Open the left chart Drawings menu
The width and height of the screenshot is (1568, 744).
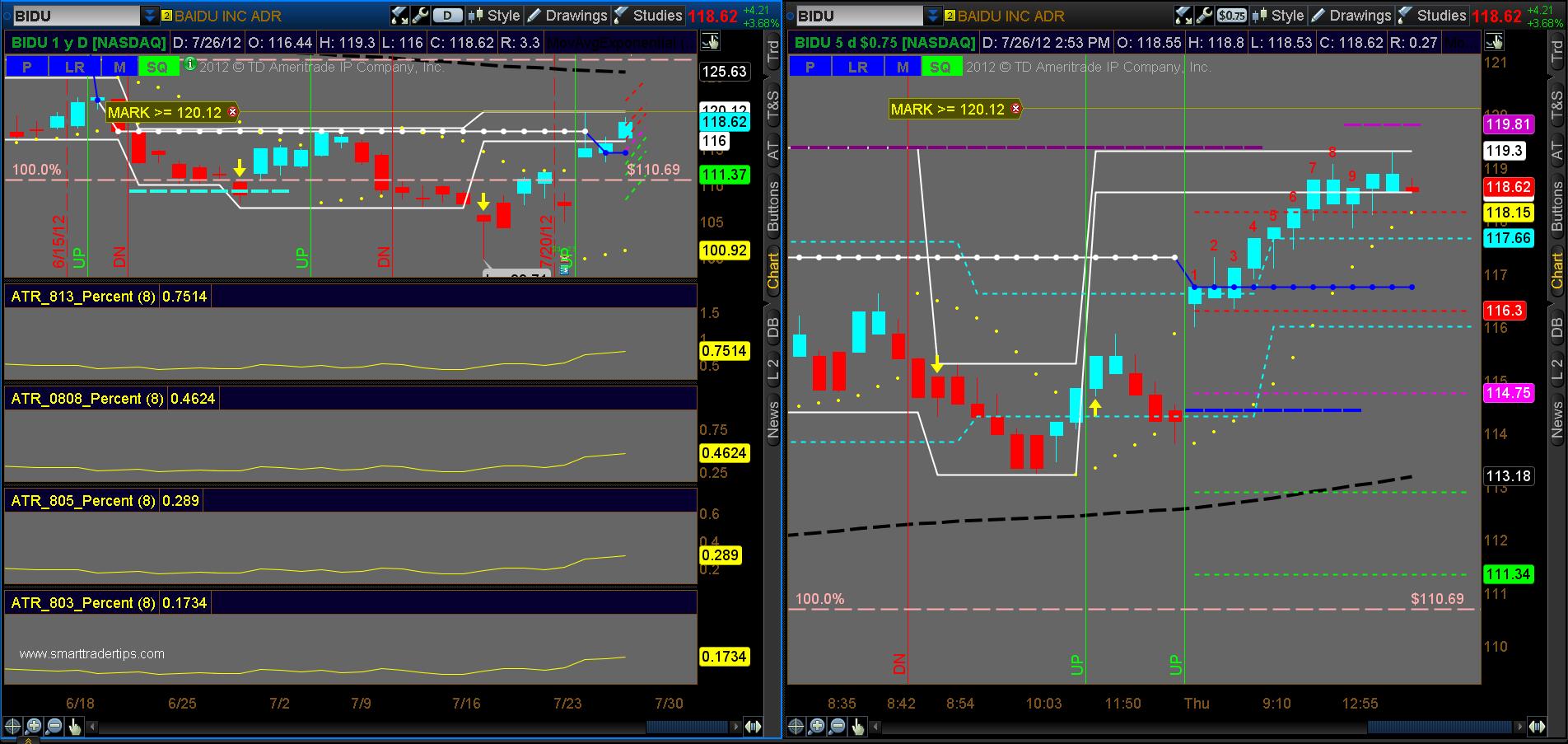(x=567, y=16)
